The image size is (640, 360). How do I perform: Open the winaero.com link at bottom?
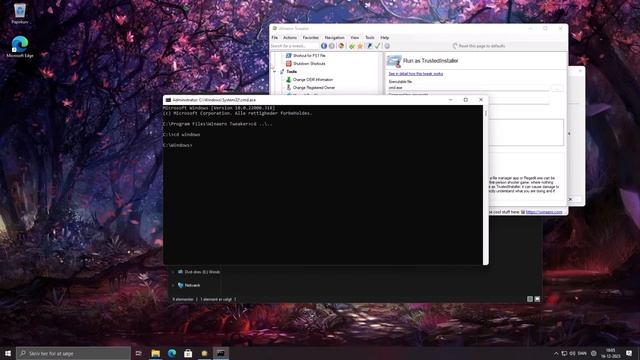pyautogui.click(x=544, y=212)
